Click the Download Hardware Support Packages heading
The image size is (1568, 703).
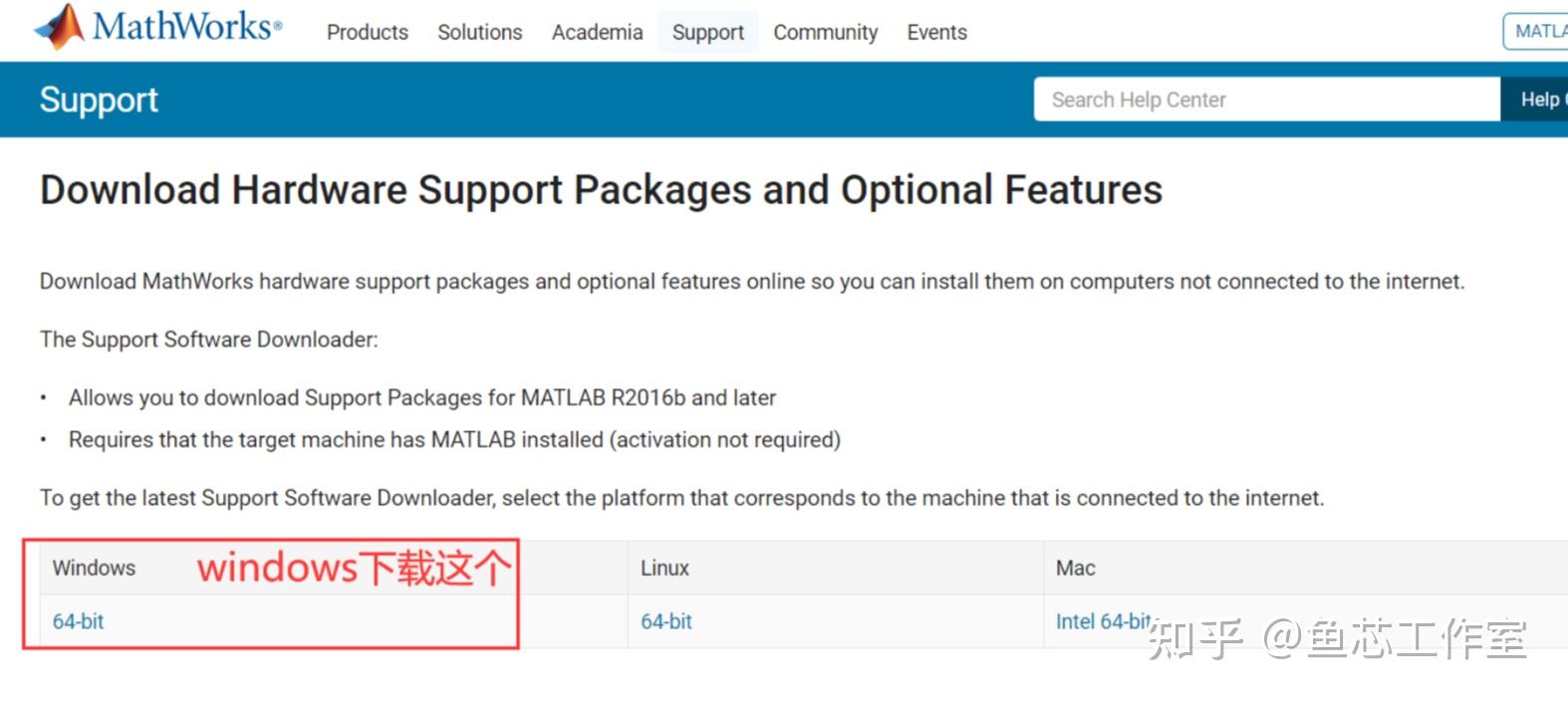[x=601, y=189]
